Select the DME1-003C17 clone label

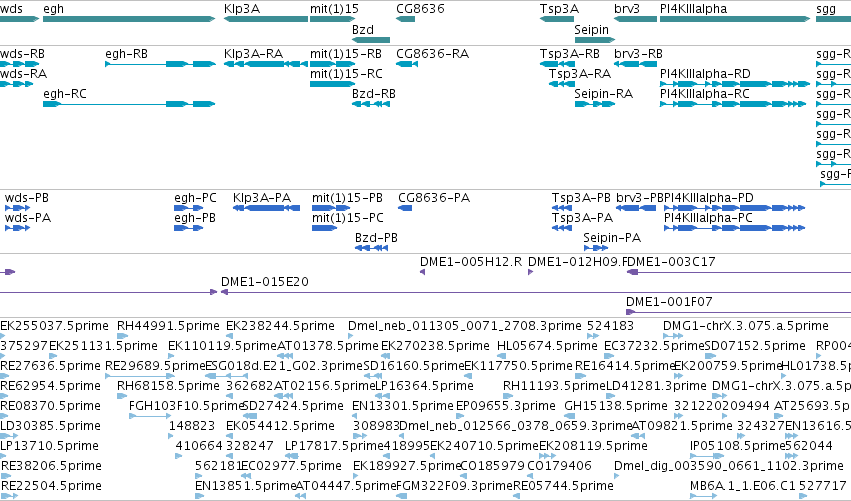coord(671,262)
